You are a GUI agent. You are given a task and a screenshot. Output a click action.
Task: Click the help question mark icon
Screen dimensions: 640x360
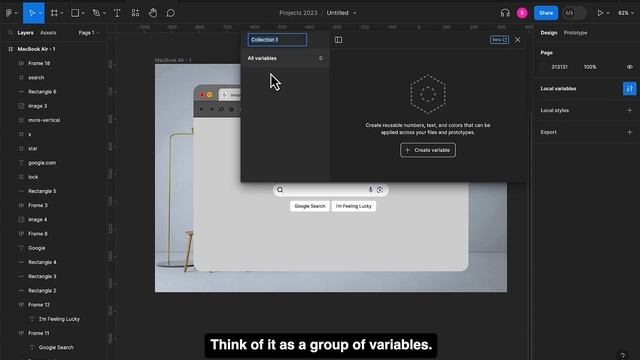[622, 356]
